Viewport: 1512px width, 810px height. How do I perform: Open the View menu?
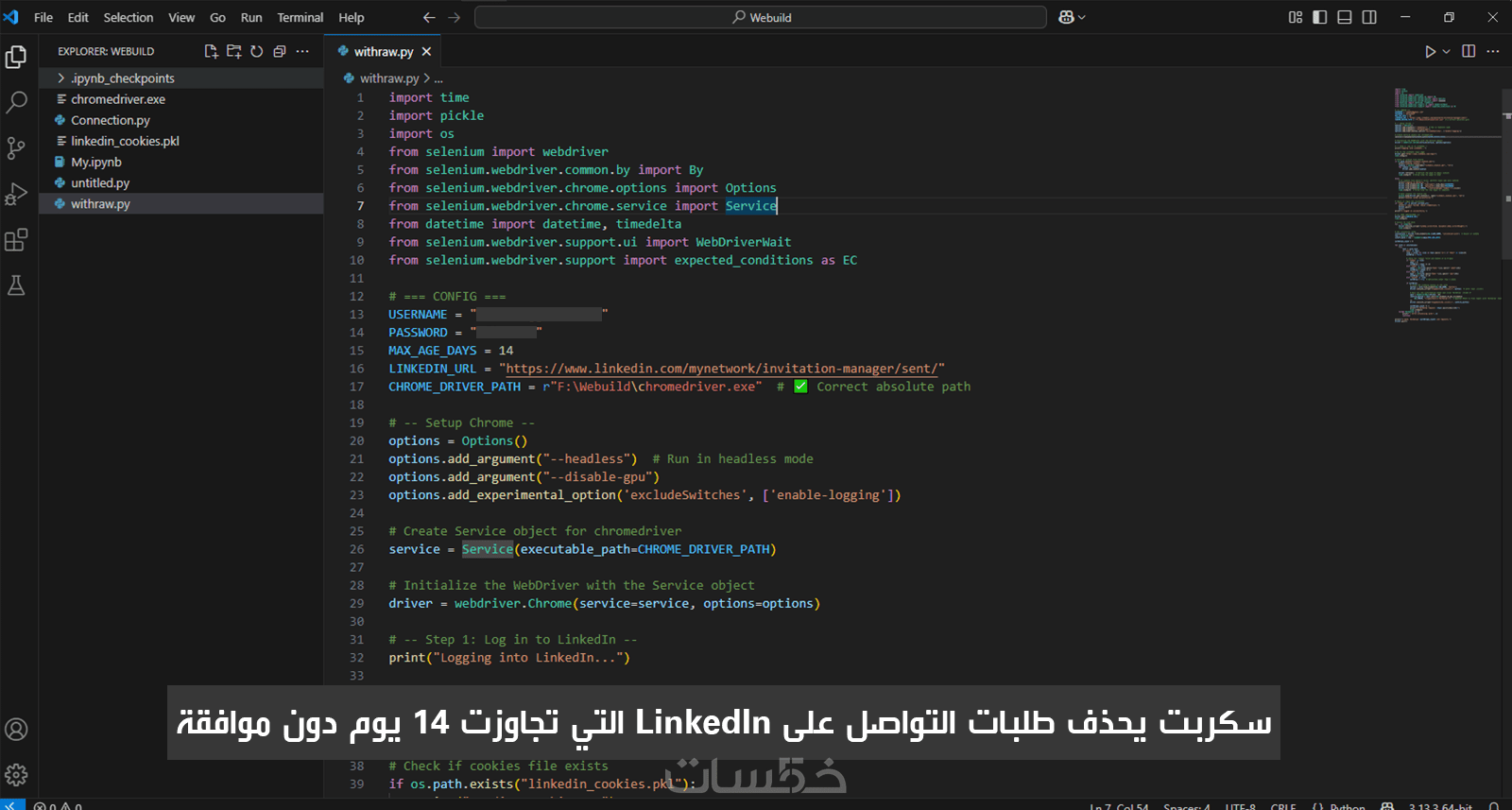pyautogui.click(x=181, y=17)
